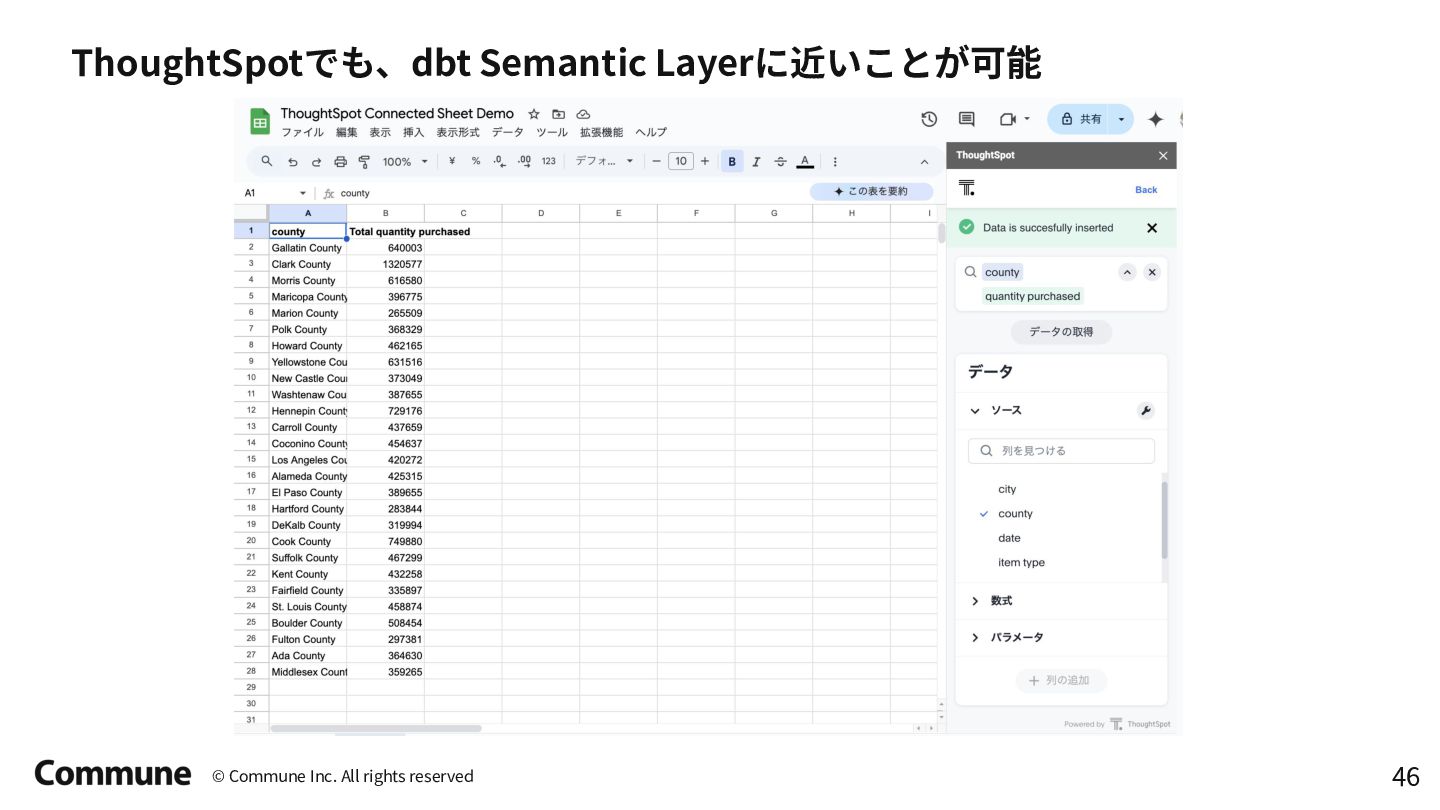Image resolution: width=1440 pixels, height=810 pixels.
Task: Expand the パラメータ parameters section
Action: point(975,638)
